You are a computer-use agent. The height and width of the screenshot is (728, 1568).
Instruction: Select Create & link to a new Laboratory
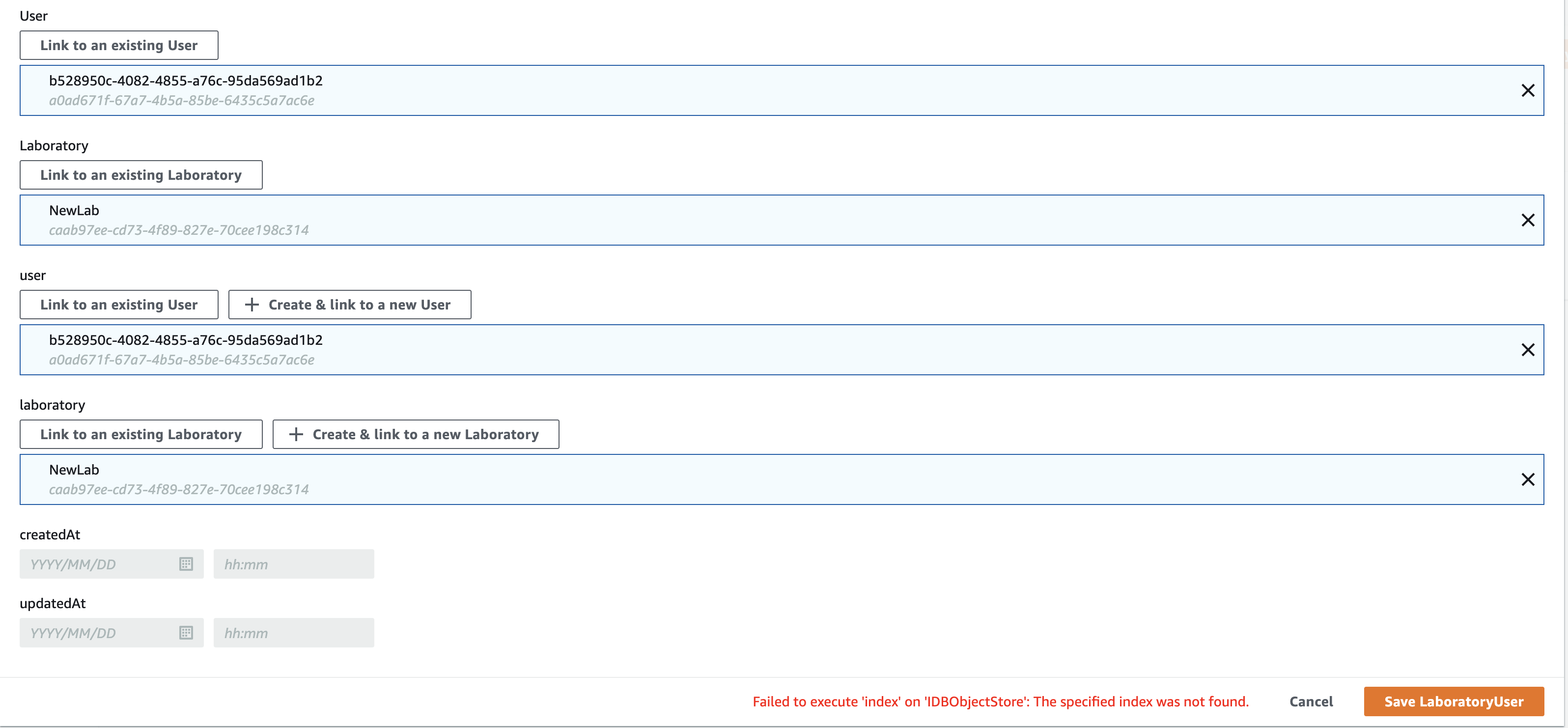[x=416, y=434]
